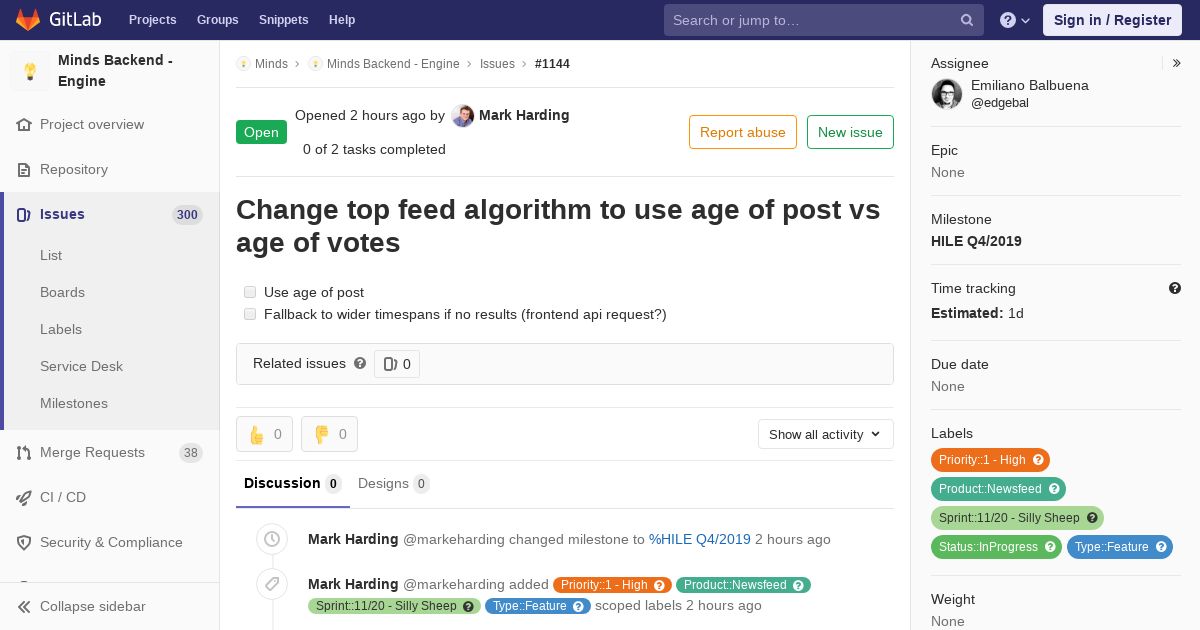Click the search magnifier icon

(x=967, y=20)
